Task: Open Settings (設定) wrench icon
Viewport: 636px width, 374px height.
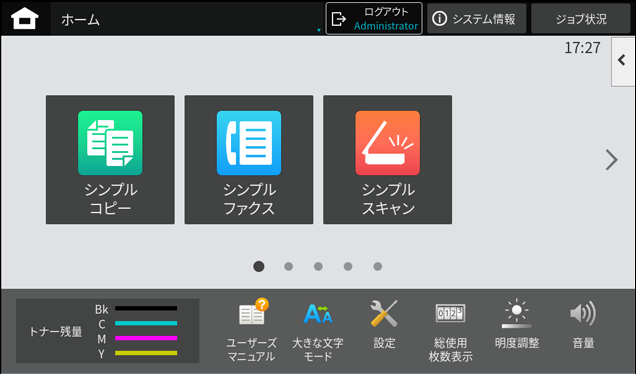Action: (x=384, y=325)
